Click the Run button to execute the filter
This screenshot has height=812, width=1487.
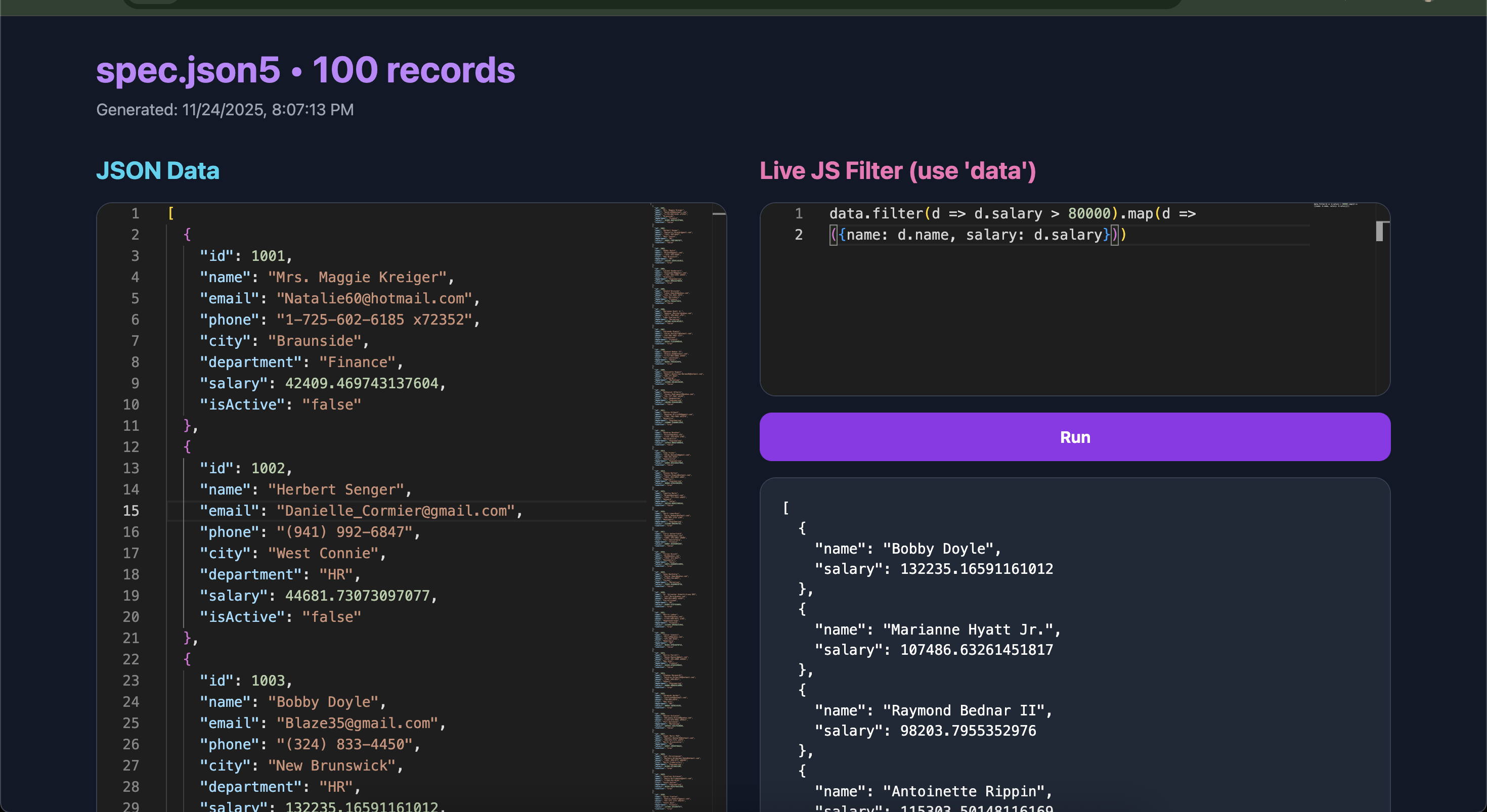pyautogui.click(x=1074, y=437)
